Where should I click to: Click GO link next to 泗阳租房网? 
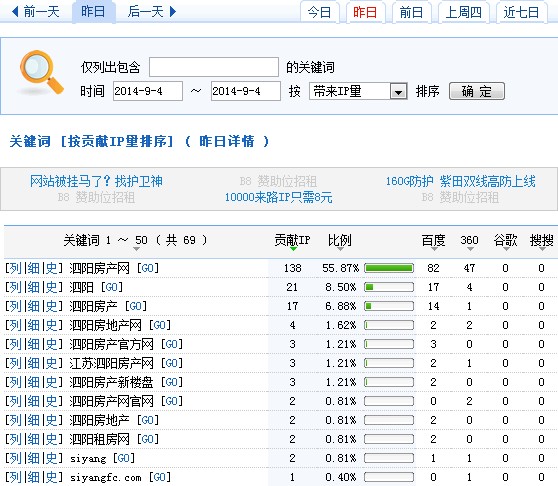[148, 439]
